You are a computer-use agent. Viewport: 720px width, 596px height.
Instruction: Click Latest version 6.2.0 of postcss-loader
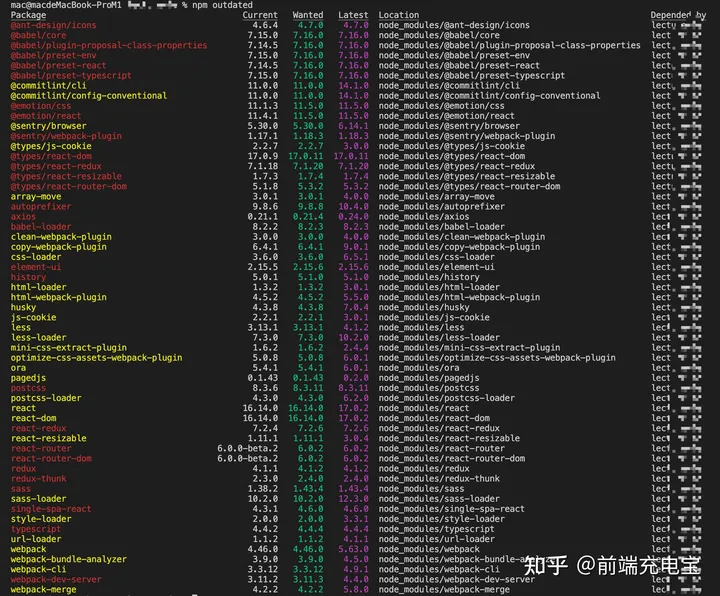[x=355, y=399]
